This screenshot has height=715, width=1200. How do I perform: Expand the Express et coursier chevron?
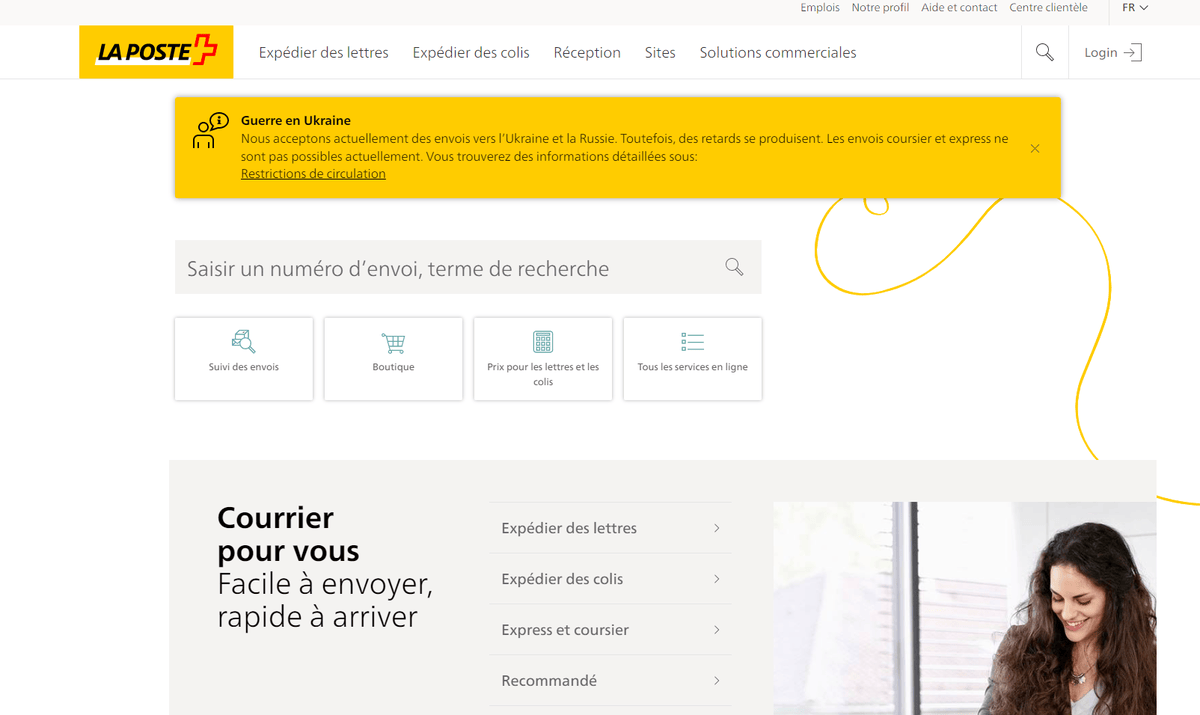[x=717, y=630]
